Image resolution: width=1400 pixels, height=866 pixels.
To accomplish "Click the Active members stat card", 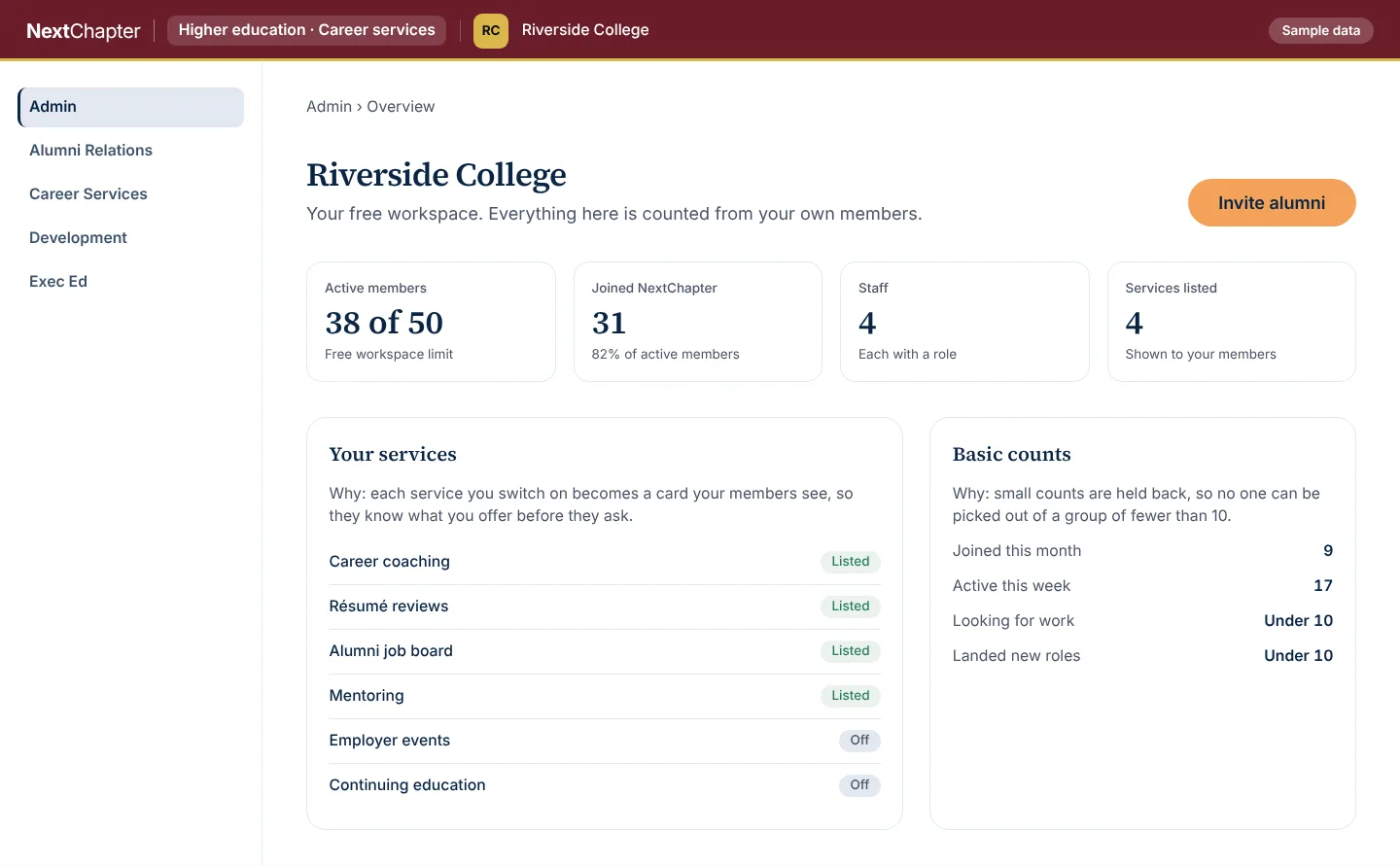I will pyautogui.click(x=431, y=322).
